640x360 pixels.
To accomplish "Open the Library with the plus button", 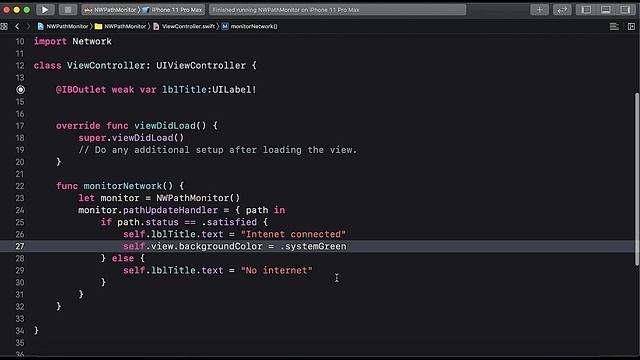I will (x=539, y=10).
